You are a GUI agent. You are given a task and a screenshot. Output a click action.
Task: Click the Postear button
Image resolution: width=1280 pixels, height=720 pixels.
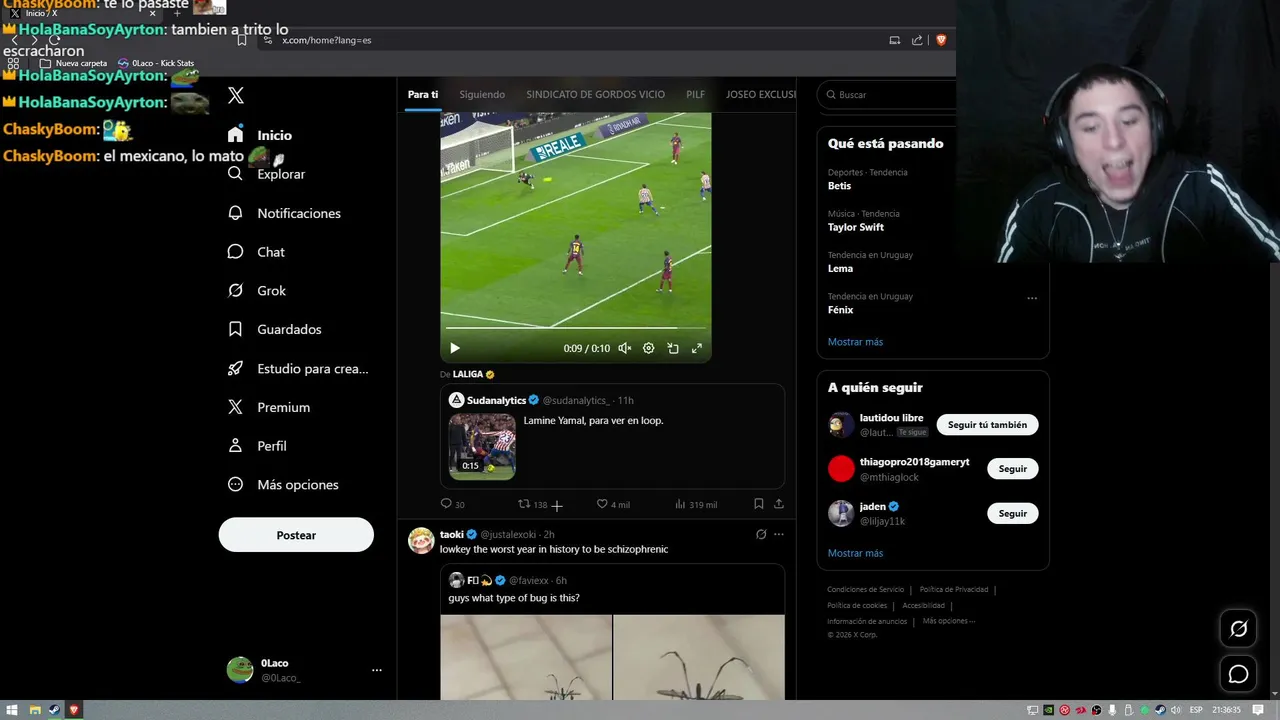tap(296, 535)
